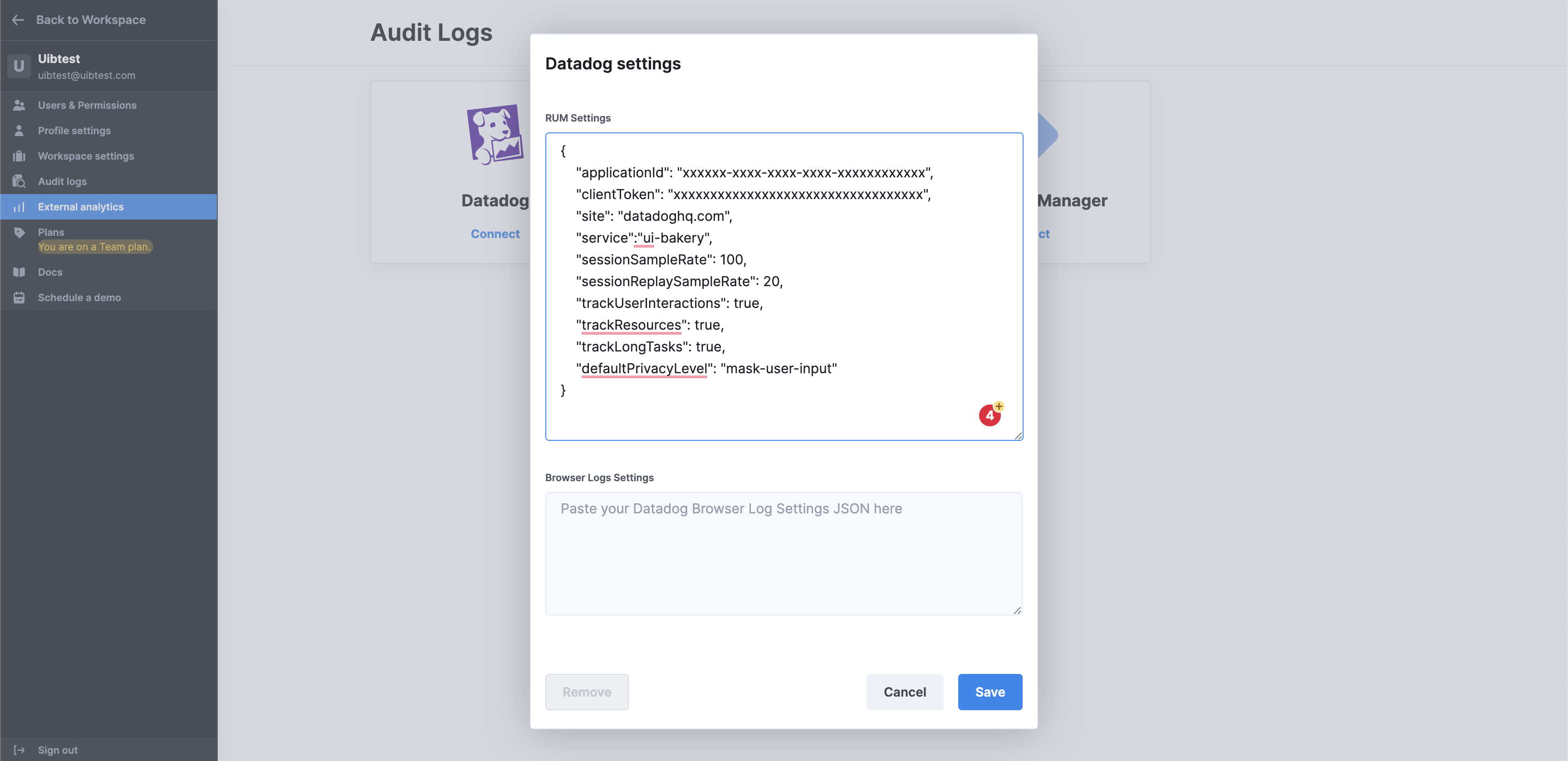Click the Workspace settings briefcase icon
The image size is (1568, 761).
tap(20, 156)
